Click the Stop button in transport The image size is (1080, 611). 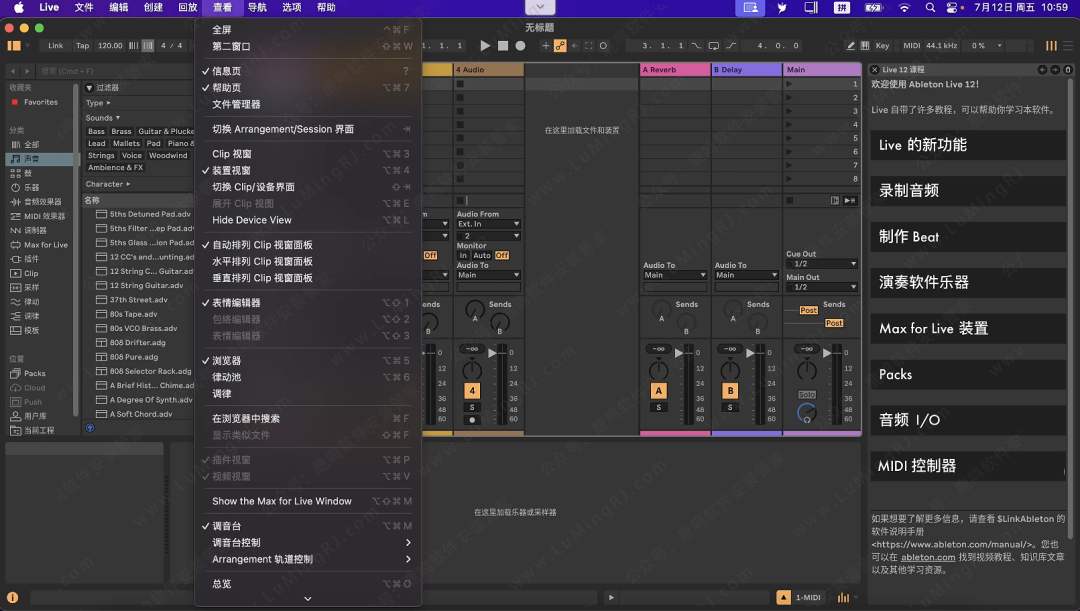(503, 46)
